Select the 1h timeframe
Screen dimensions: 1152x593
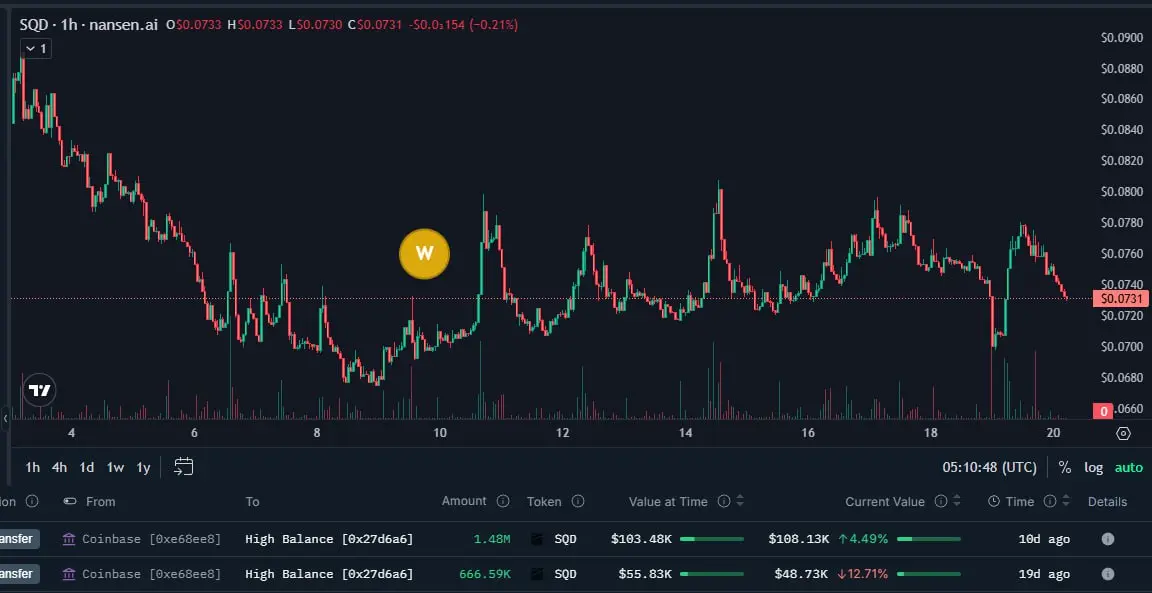(32, 467)
